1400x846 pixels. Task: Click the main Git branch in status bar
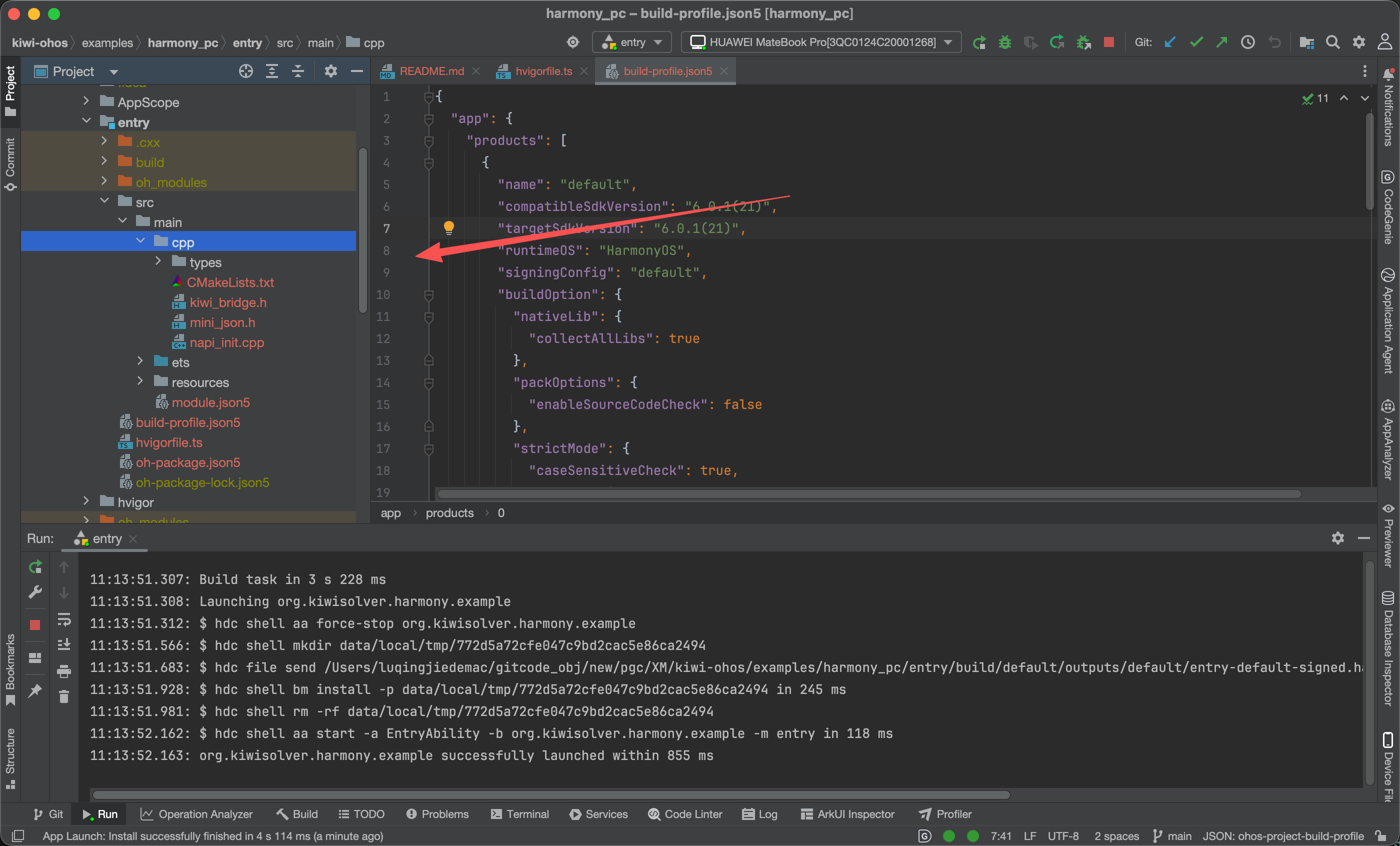[x=1172, y=836]
